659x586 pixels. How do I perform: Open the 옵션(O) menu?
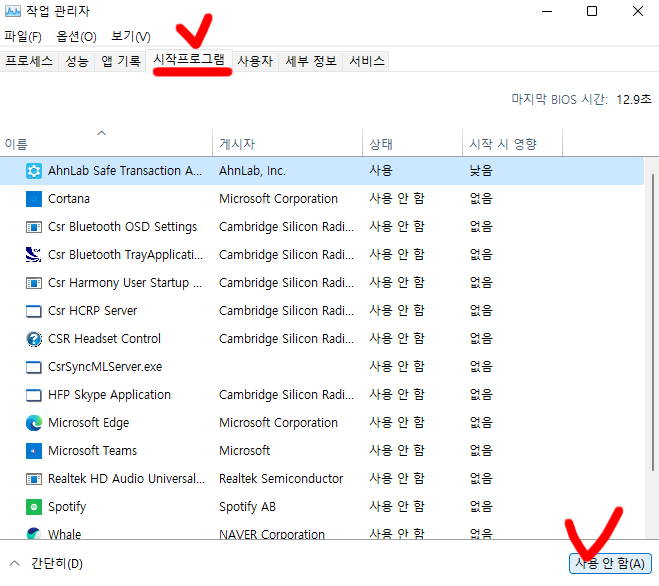pyautogui.click(x=76, y=37)
